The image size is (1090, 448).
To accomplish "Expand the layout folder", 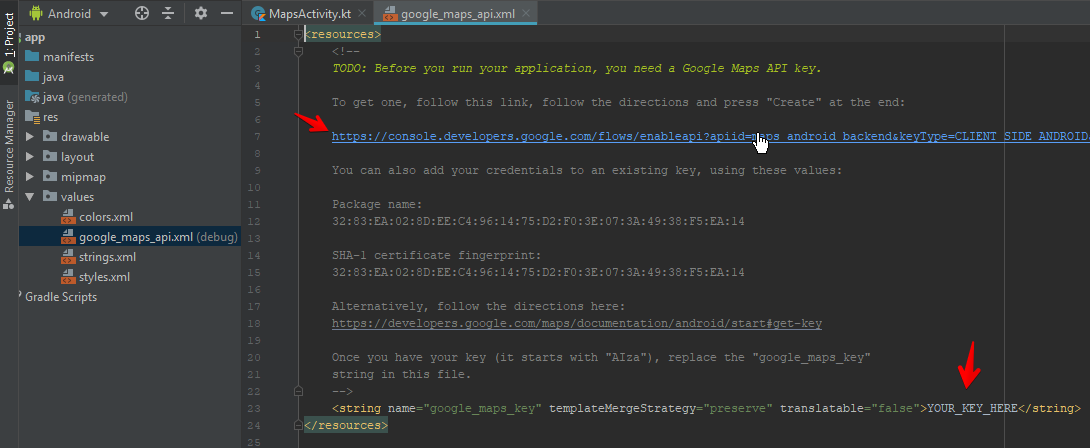I will pyautogui.click(x=31, y=157).
